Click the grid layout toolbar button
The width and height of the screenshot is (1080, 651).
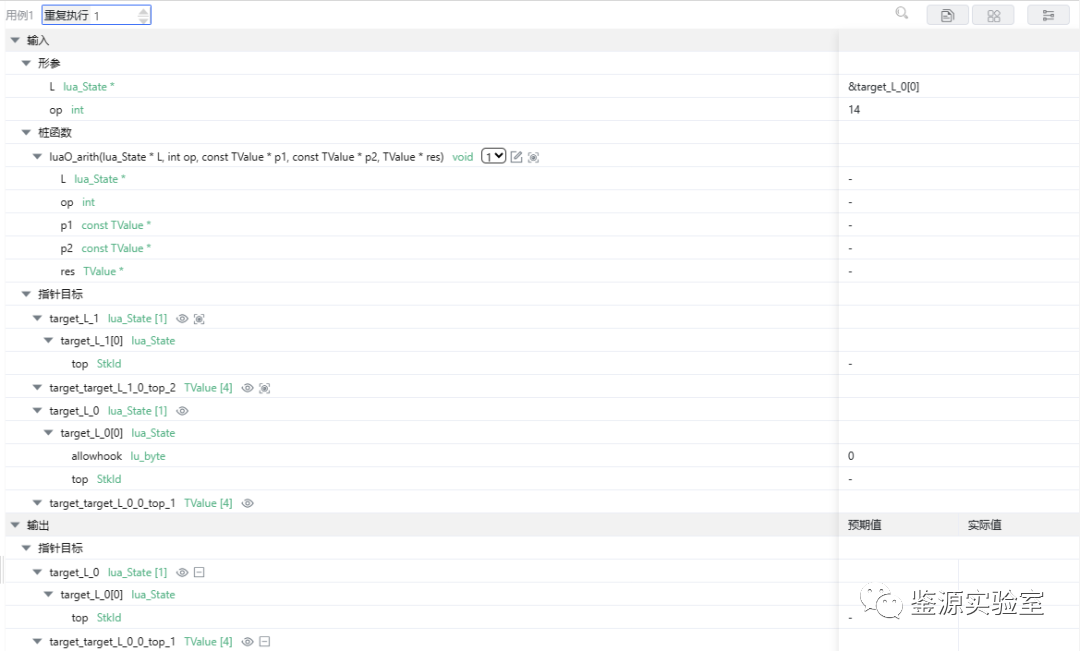(x=993, y=16)
